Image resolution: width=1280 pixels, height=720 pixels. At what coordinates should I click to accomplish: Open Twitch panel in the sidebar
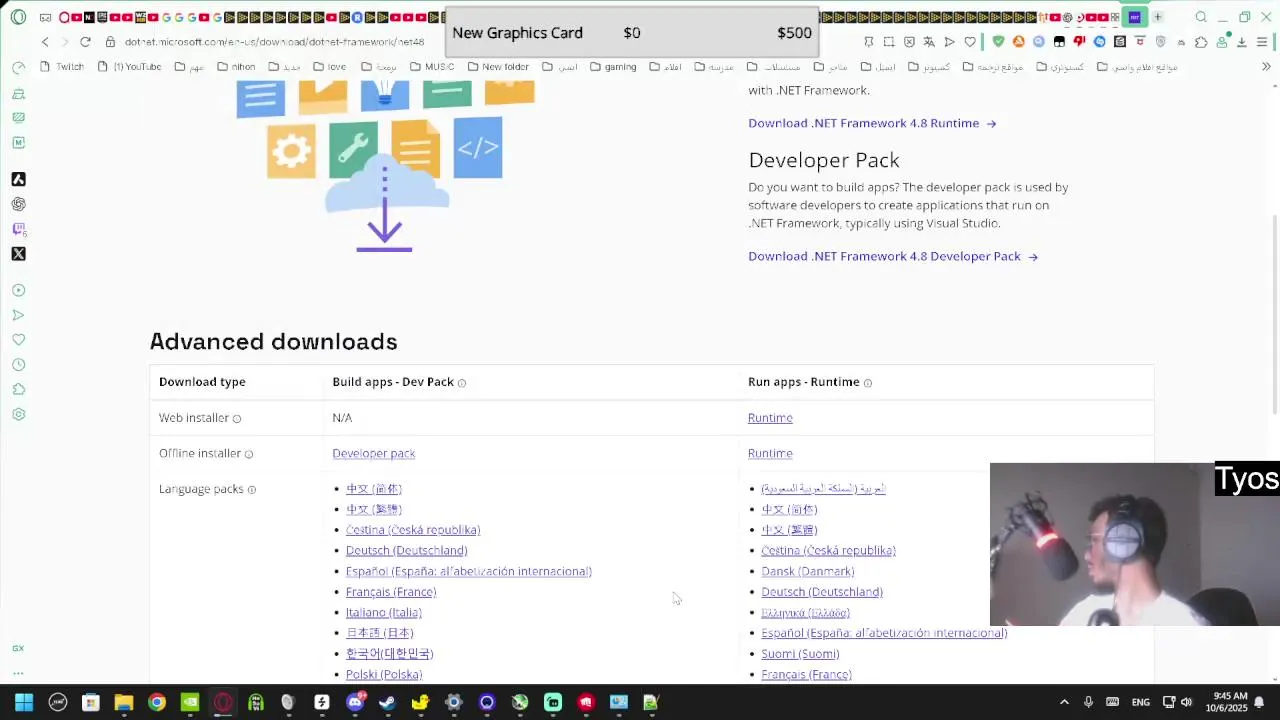click(18, 229)
